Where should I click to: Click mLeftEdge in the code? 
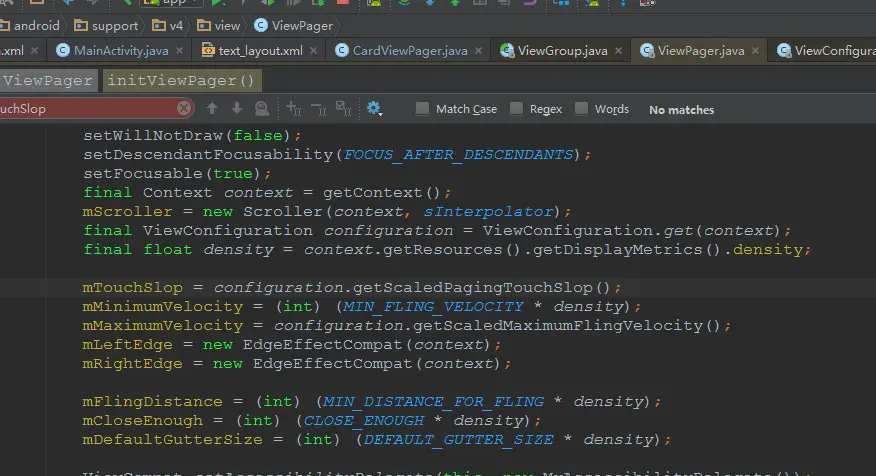(x=127, y=345)
